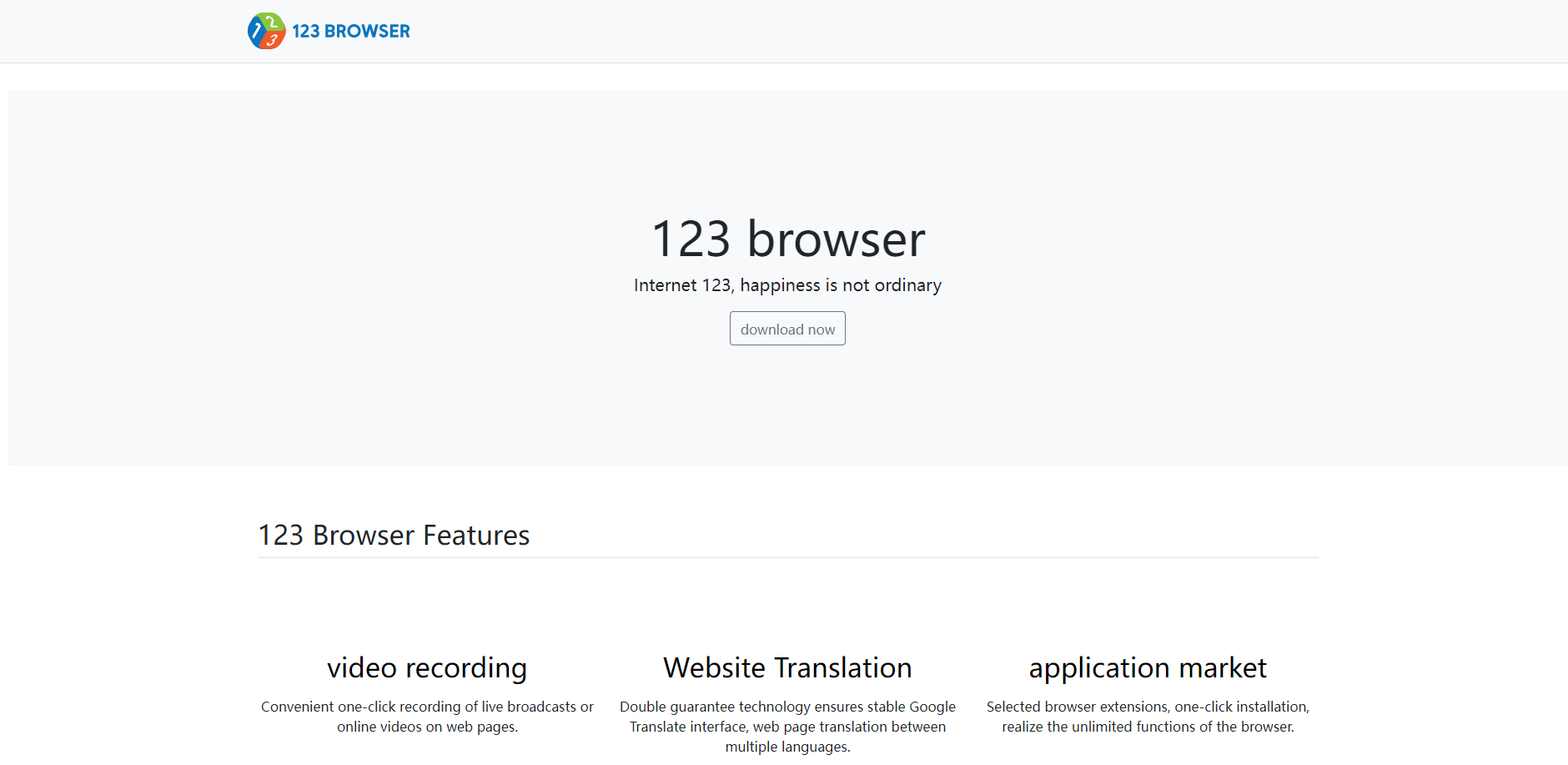Click the Double guarantee technology text line
1568x765 pixels.
(787, 707)
